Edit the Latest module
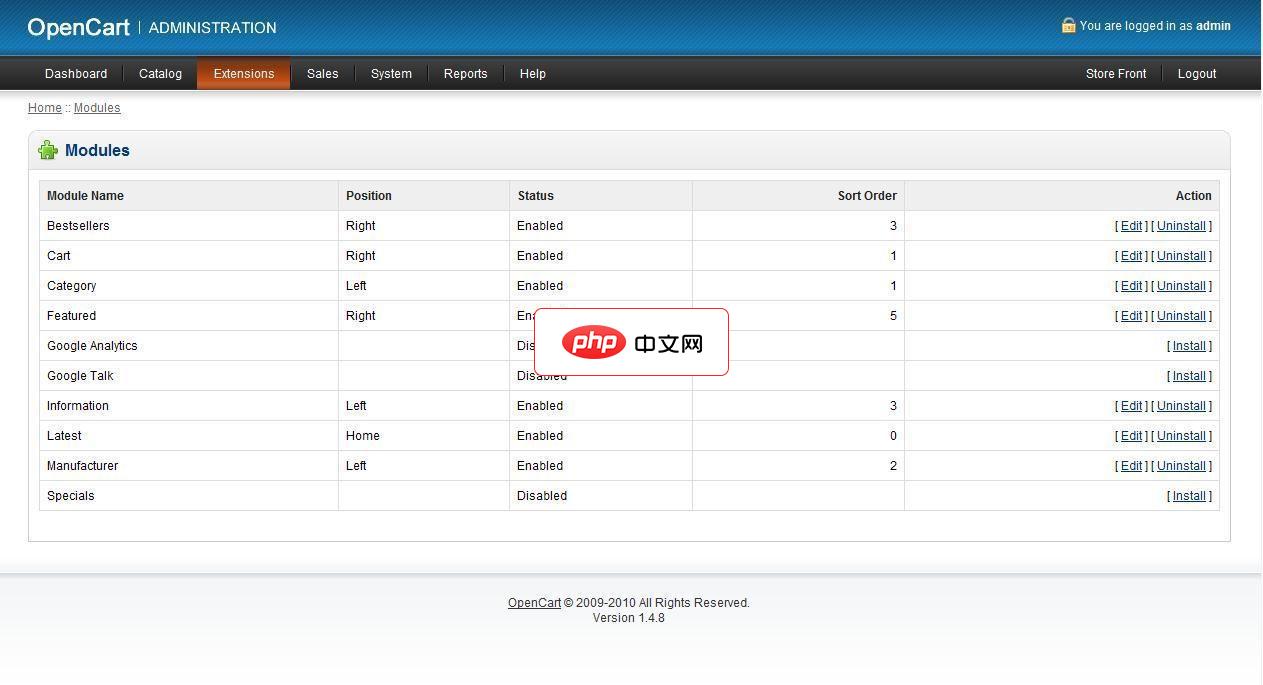Image resolution: width=1263 pixels, height=685 pixels. [x=1130, y=435]
